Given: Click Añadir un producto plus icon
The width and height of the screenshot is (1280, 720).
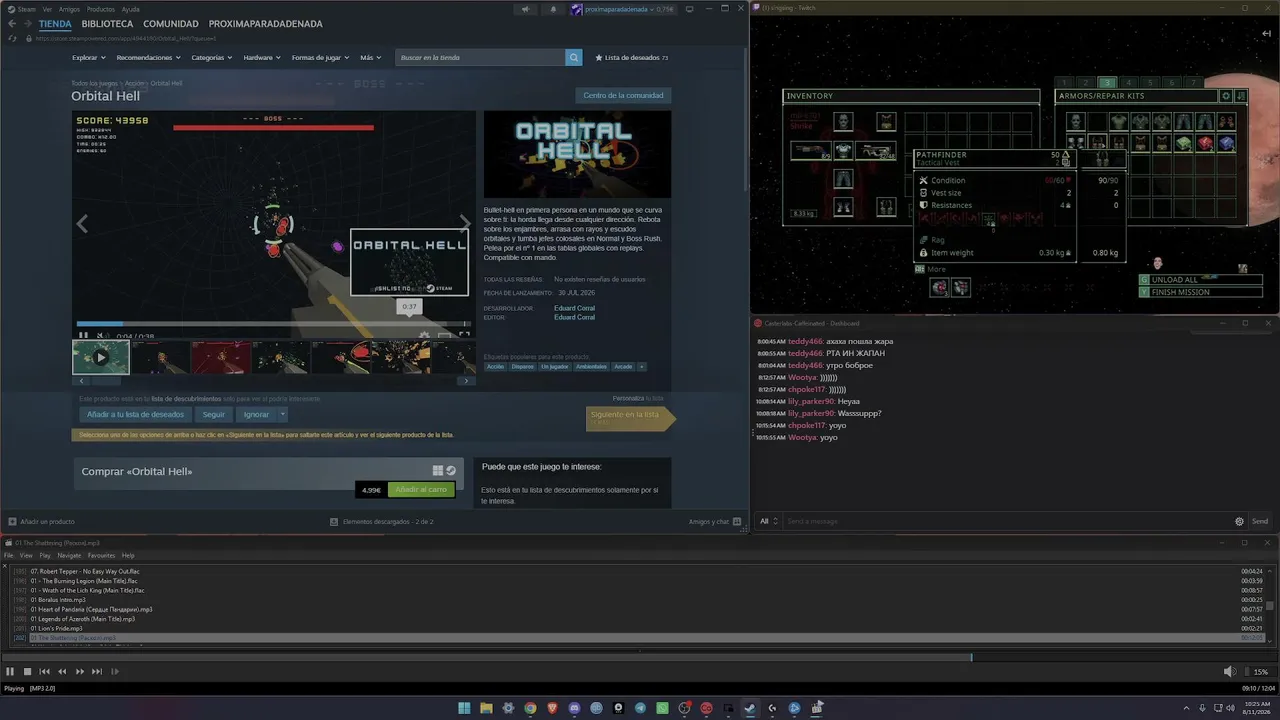Looking at the screenshot, I should (12, 521).
